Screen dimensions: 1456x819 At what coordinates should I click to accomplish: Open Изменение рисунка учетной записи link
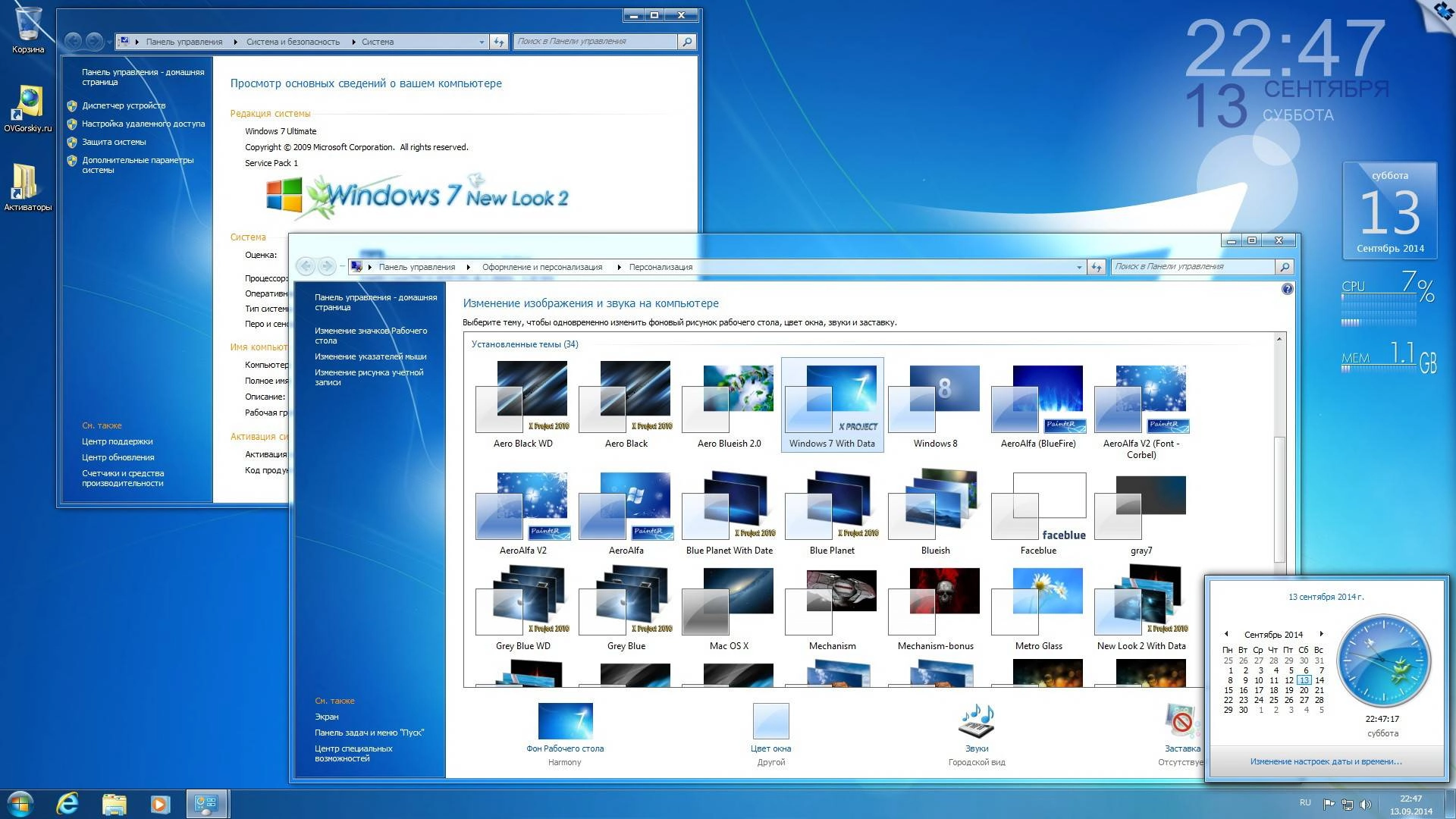point(369,377)
